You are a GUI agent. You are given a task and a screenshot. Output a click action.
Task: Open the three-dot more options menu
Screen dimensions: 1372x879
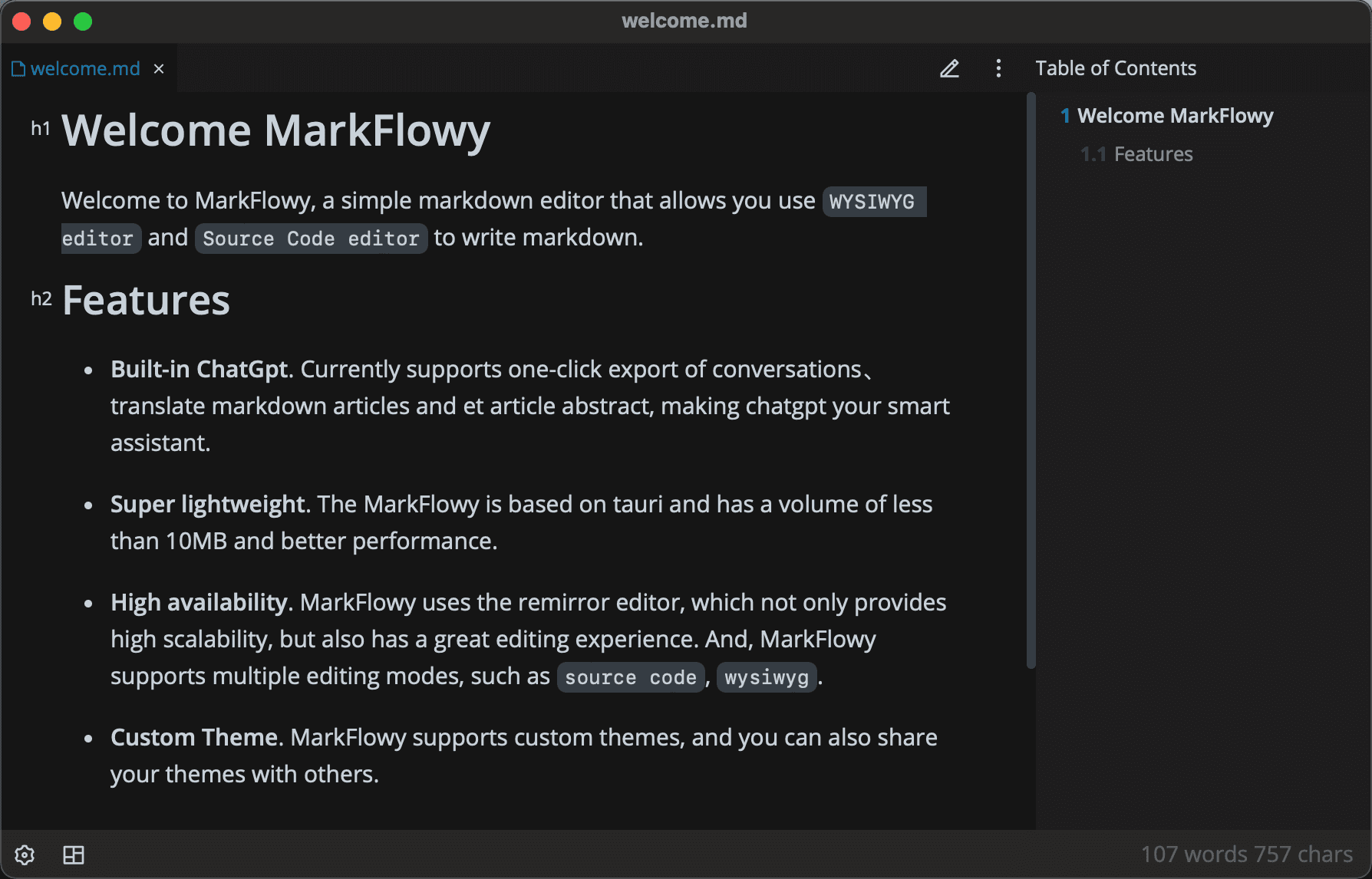point(998,69)
